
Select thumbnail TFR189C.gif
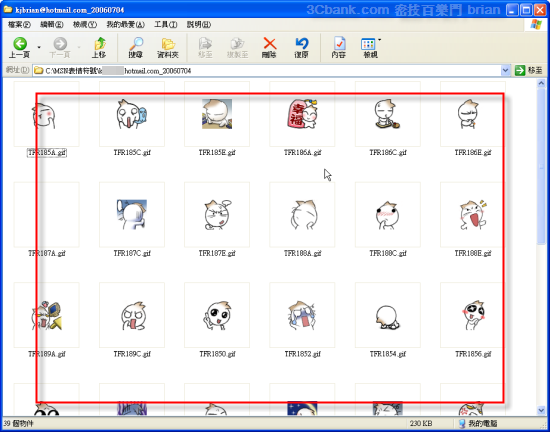[132, 315]
